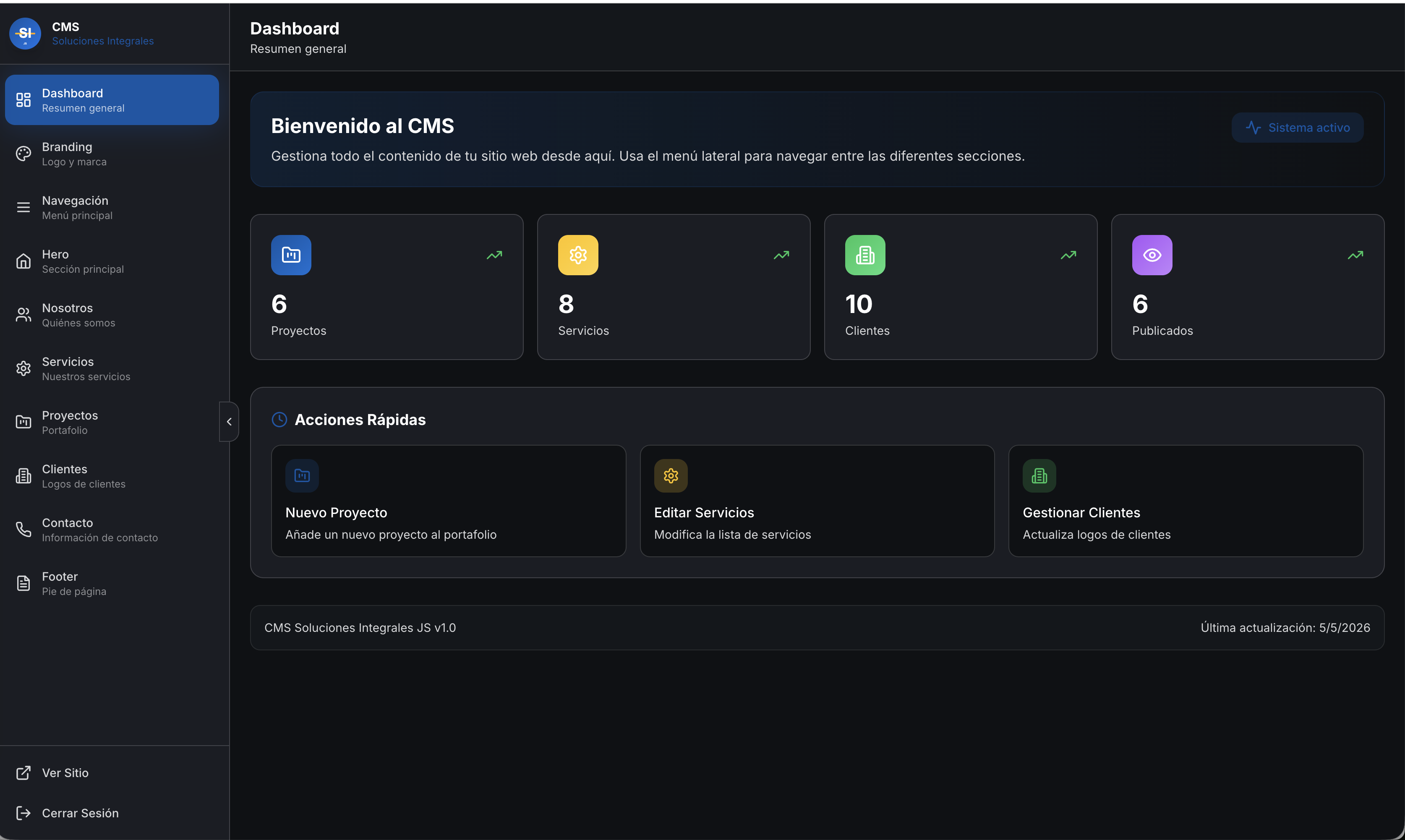Click the Dashboard grid icon in sidebar
1405x840 pixels.
pyautogui.click(x=23, y=100)
